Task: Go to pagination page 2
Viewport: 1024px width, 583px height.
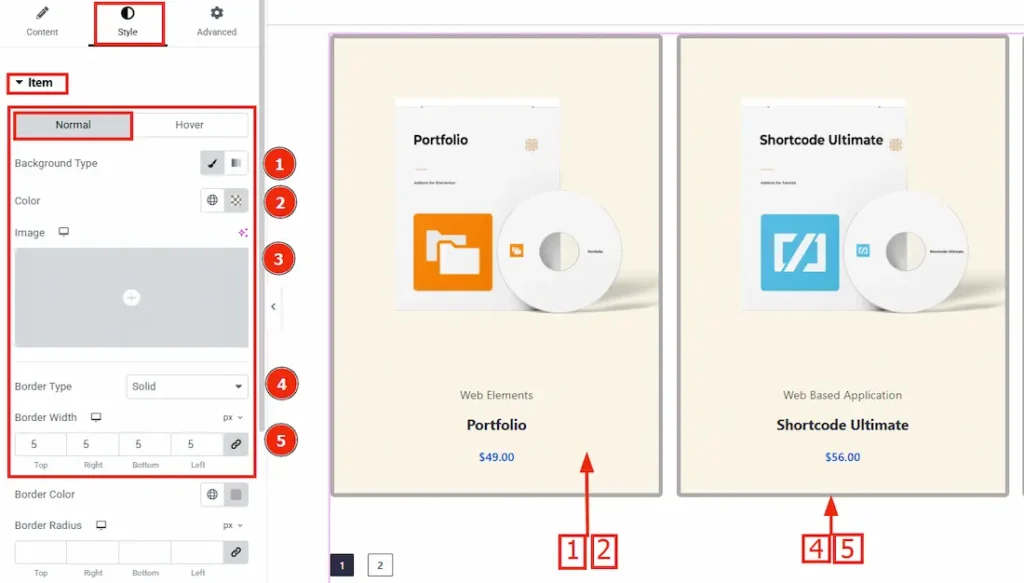Action: [380, 565]
